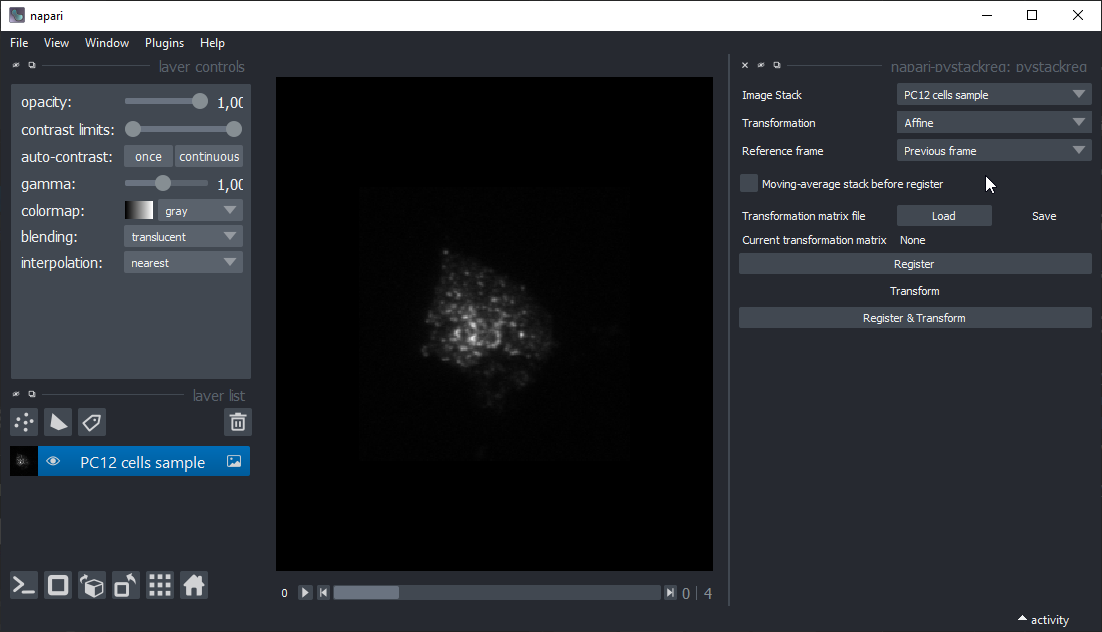The image size is (1102, 632).
Task: Toggle grid mode view
Action: click(x=160, y=586)
